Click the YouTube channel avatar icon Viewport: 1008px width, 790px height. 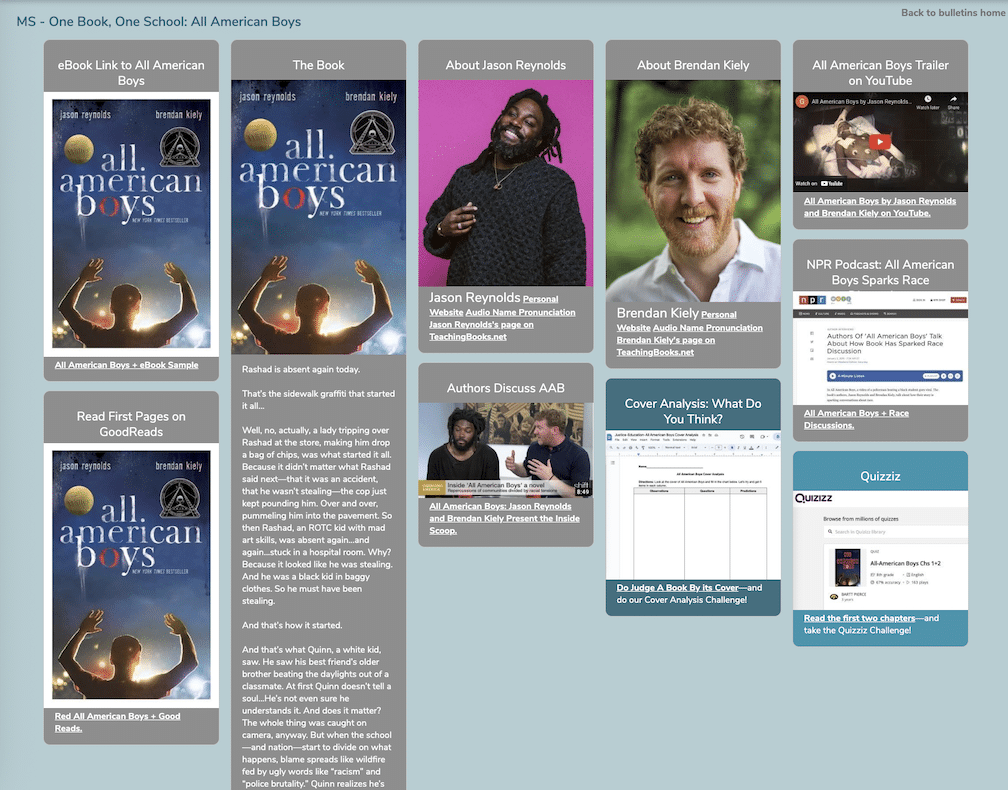click(802, 102)
